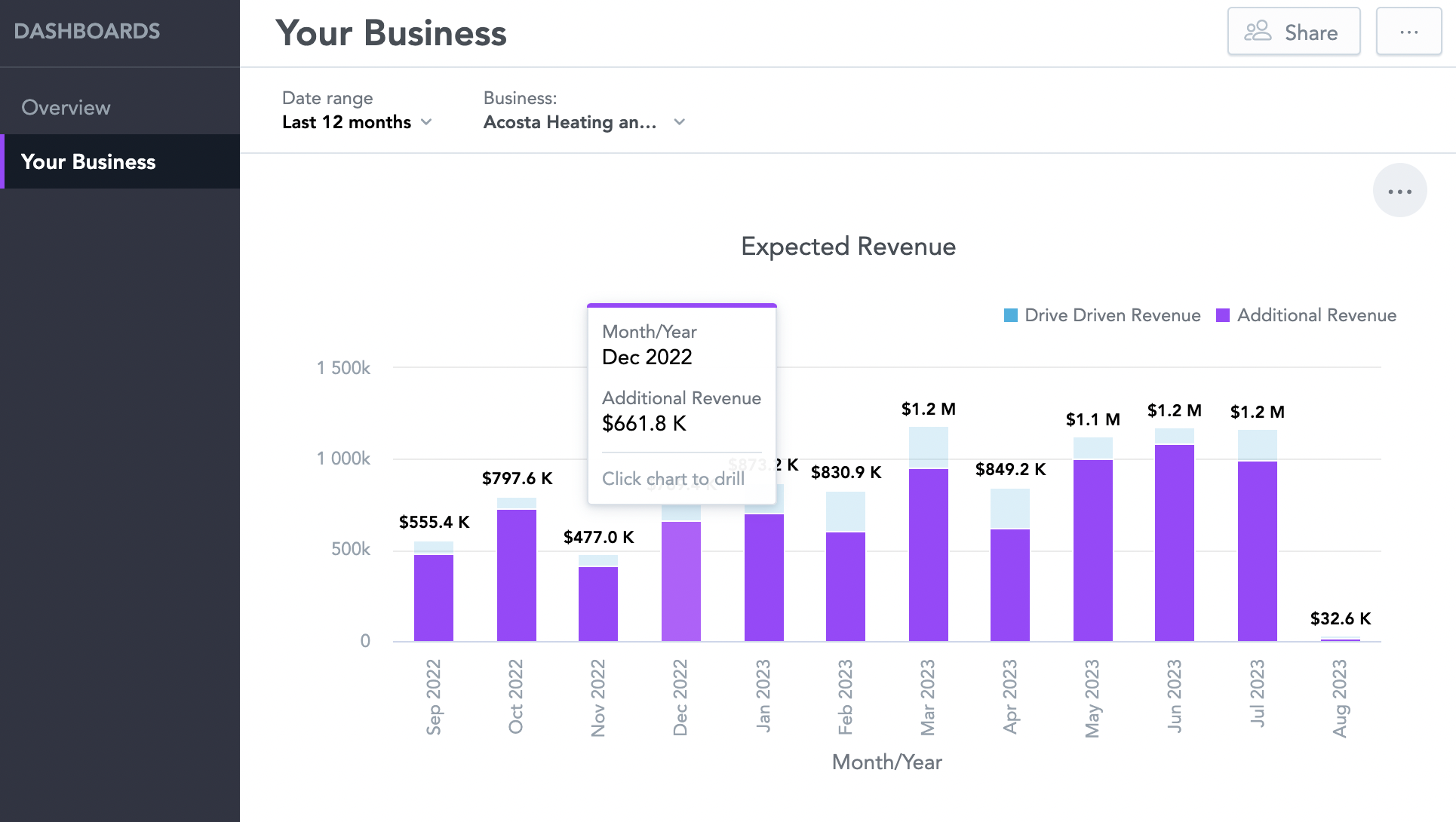Screen dimensions: 1456x822
Task: Select Your Business in sidebar
Action: [88, 161]
